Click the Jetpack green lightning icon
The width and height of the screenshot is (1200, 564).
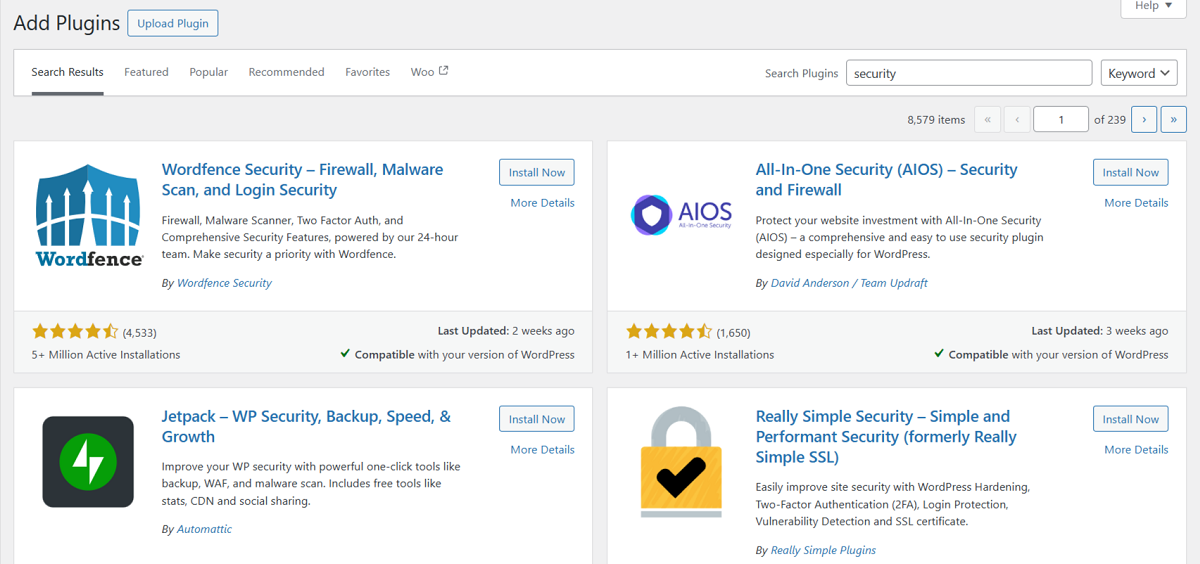click(x=88, y=462)
